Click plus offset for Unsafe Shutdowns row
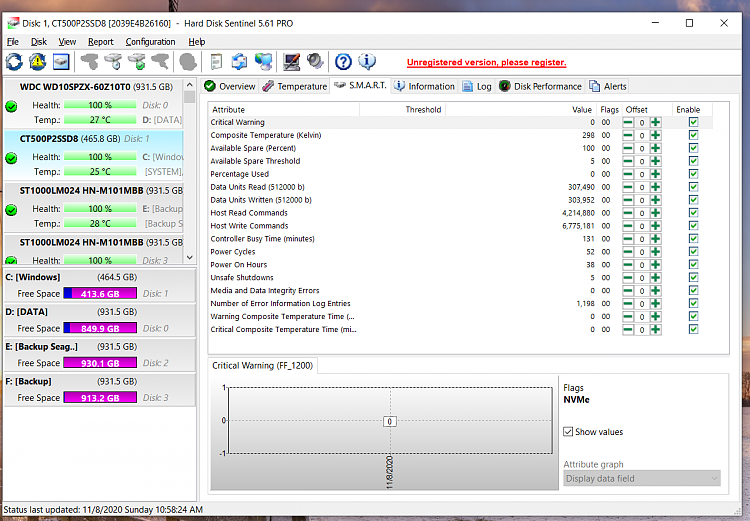This screenshot has width=750, height=521. [x=656, y=277]
